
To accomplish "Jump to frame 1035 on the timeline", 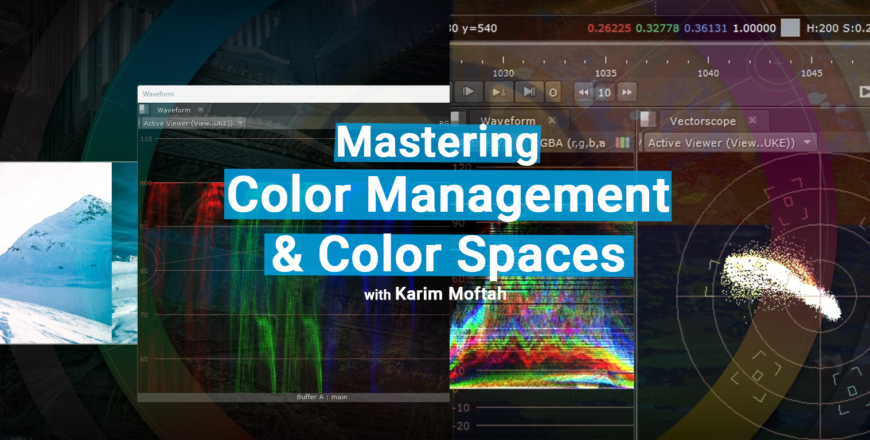I will [606, 73].
